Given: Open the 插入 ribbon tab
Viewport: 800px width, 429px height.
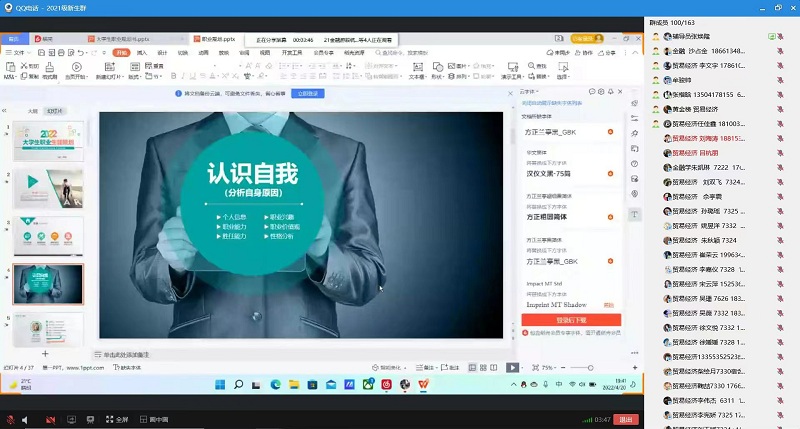Looking at the screenshot, I should [x=141, y=52].
